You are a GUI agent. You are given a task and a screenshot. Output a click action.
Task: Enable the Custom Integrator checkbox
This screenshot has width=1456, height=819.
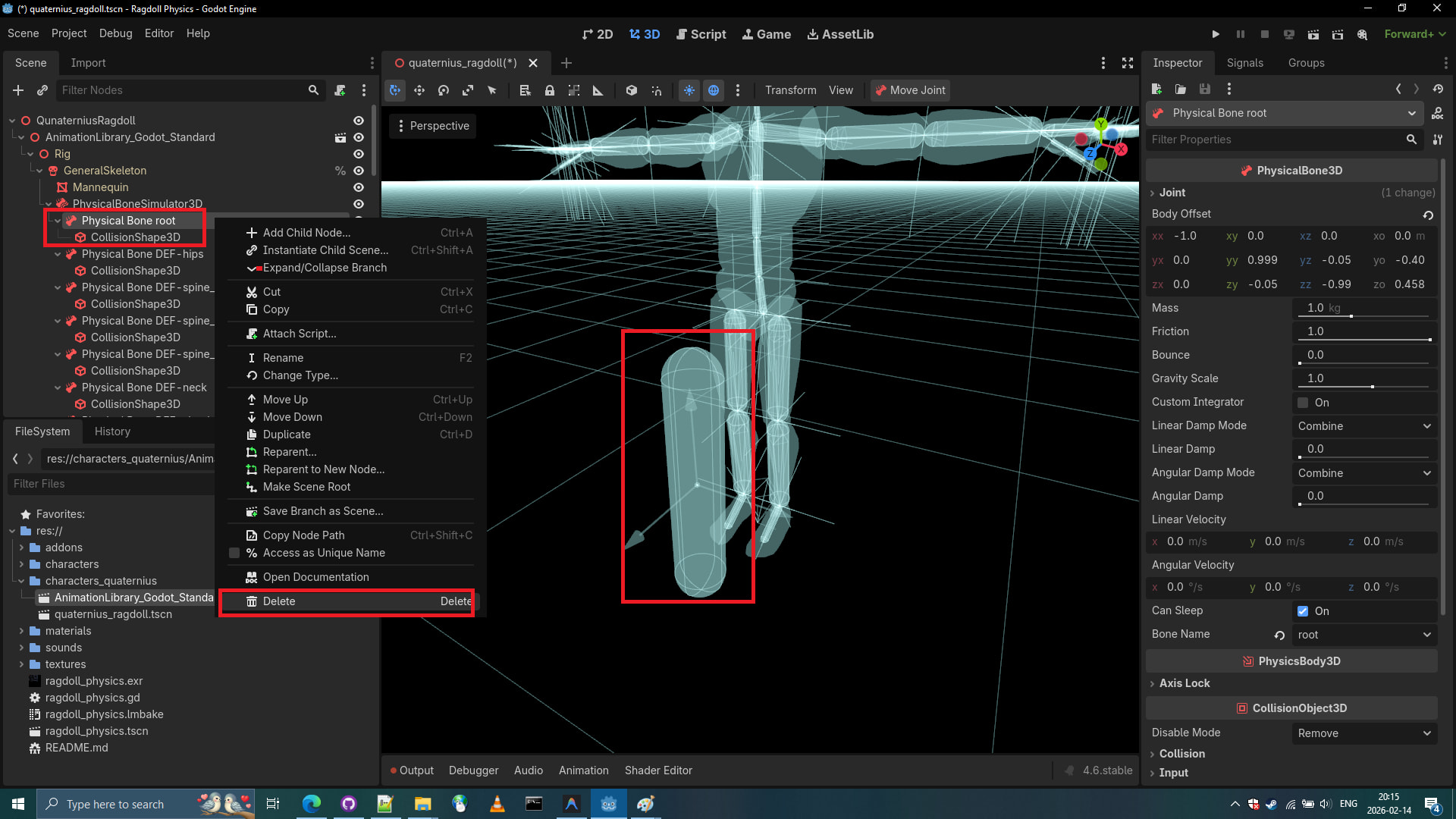[x=1303, y=403]
